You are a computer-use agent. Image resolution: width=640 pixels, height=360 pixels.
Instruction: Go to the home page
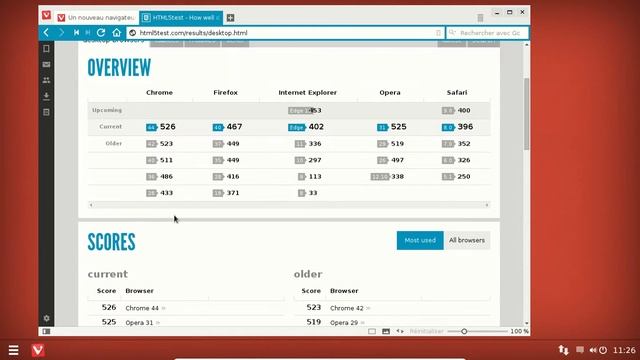click(x=117, y=33)
